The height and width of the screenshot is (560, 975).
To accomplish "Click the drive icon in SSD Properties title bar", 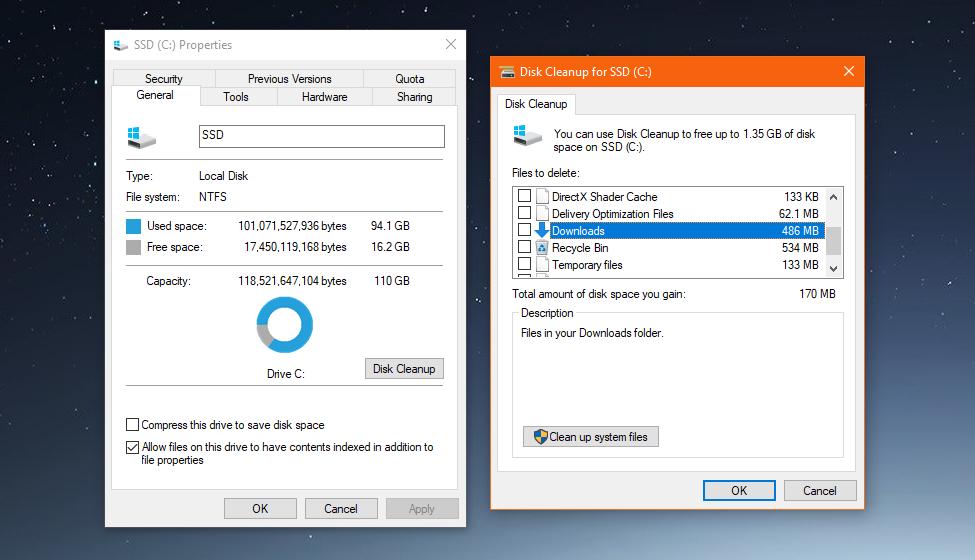I will click(121, 45).
